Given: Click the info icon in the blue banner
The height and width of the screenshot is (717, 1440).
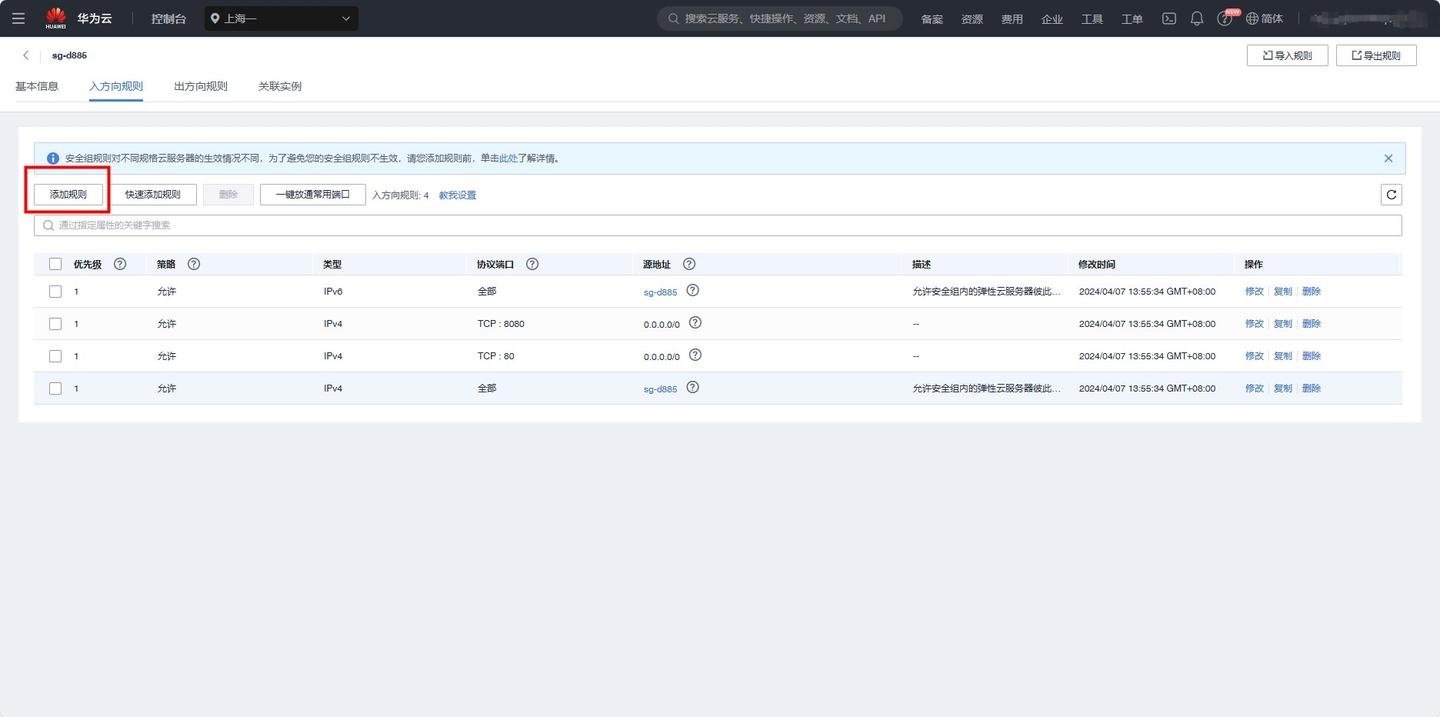Looking at the screenshot, I should coord(53,158).
